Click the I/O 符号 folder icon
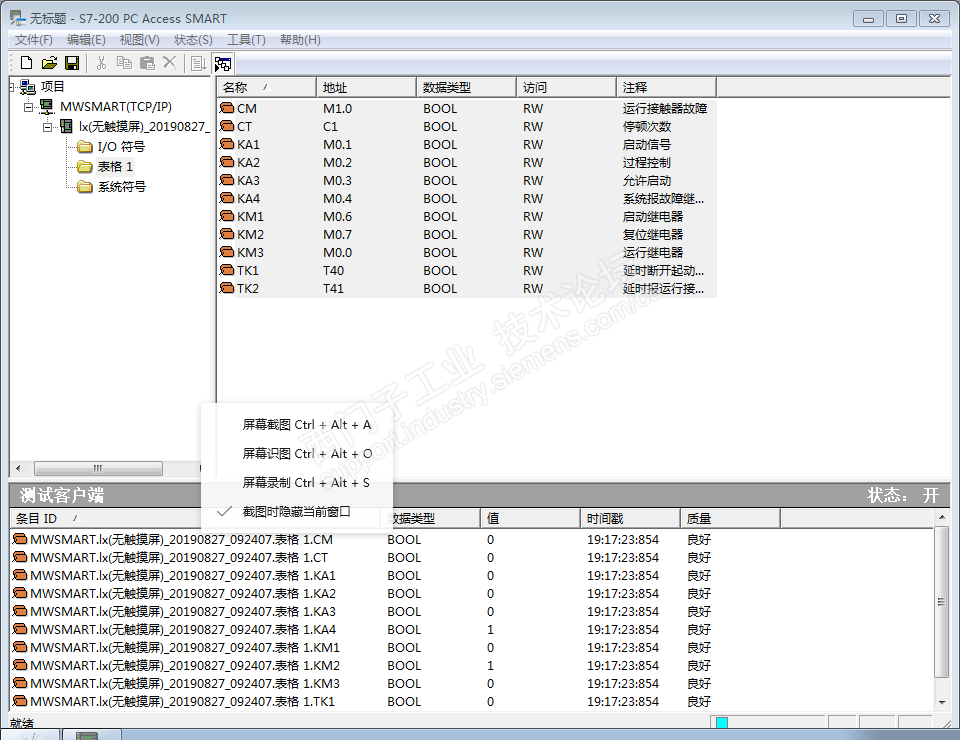This screenshot has width=960, height=740. pos(85,147)
